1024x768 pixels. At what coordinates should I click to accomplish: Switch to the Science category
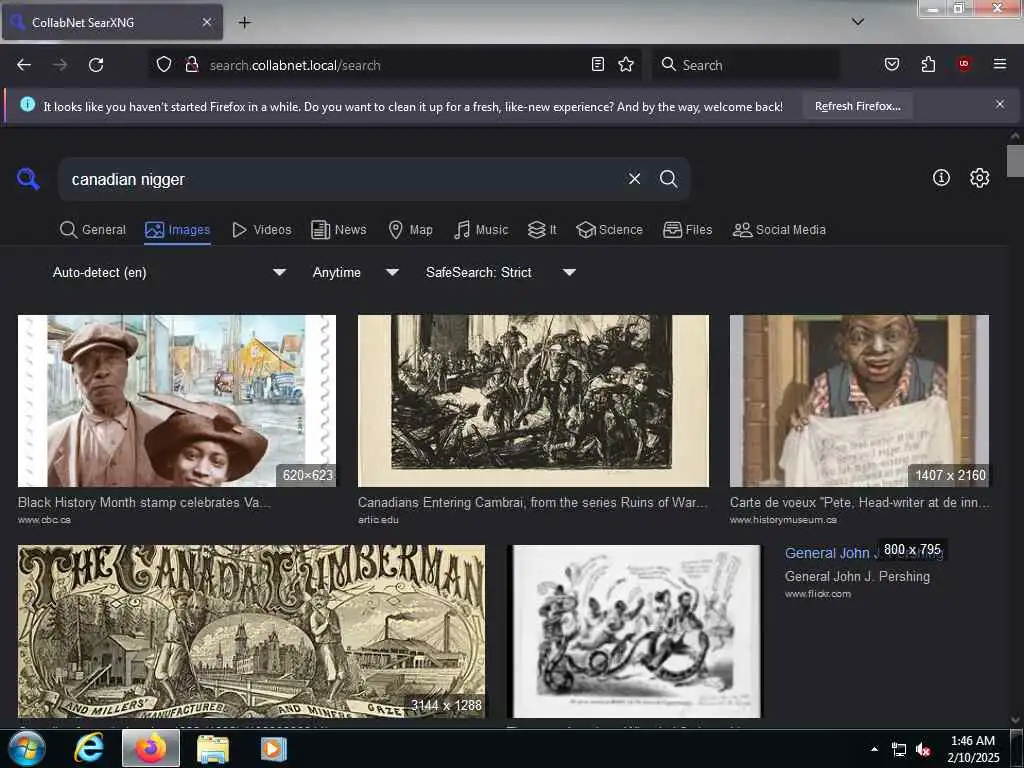point(609,230)
